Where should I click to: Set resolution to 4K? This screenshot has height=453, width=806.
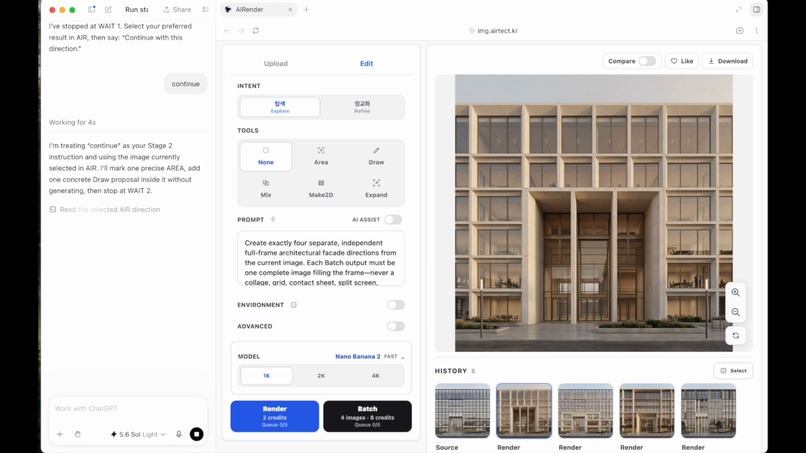(x=375, y=375)
